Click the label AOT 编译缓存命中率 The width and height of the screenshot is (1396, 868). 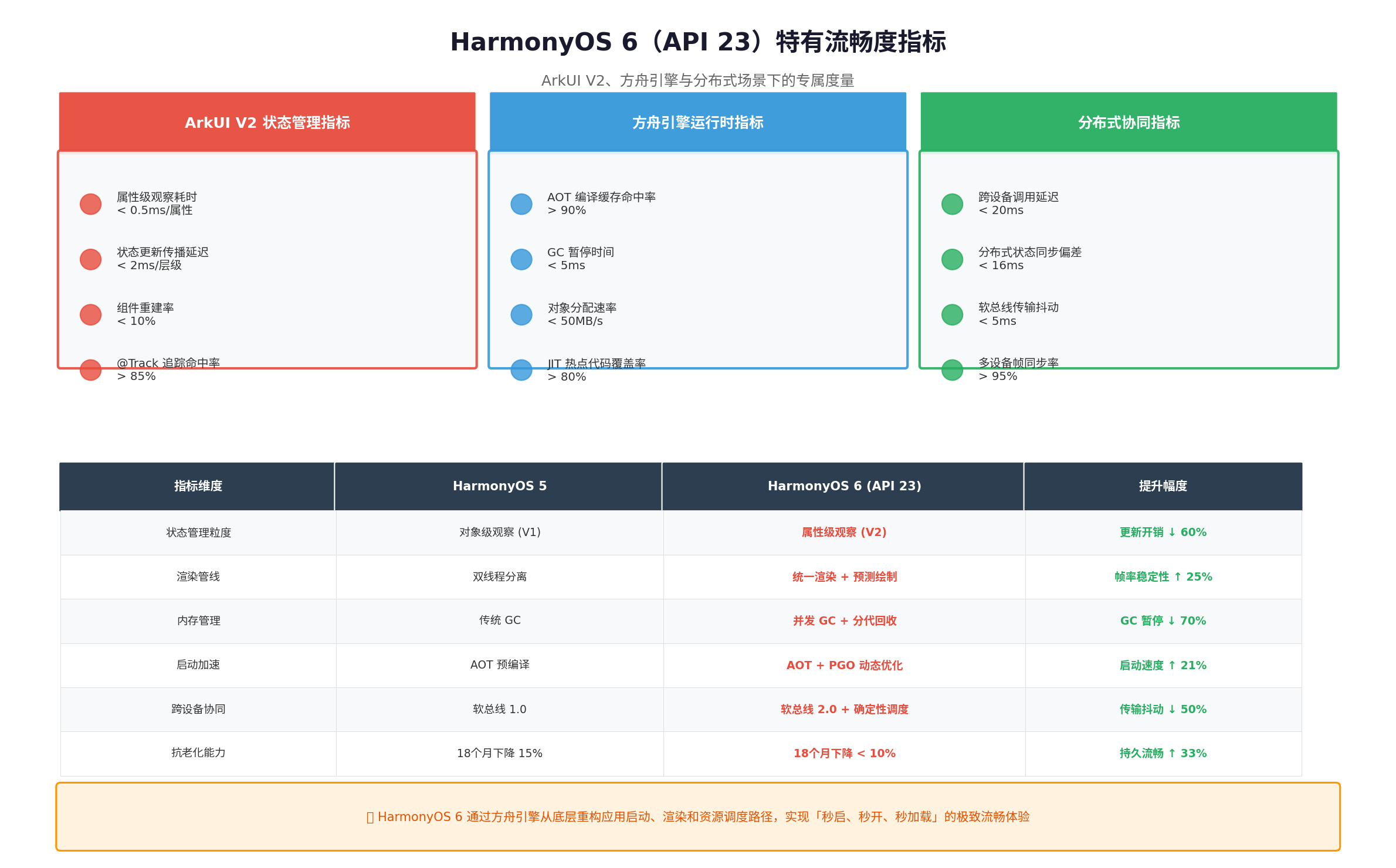point(601,197)
